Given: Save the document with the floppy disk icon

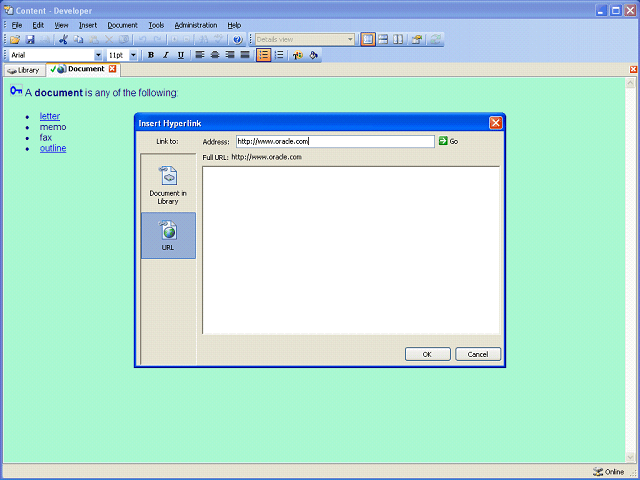Looking at the screenshot, I should [x=30, y=40].
